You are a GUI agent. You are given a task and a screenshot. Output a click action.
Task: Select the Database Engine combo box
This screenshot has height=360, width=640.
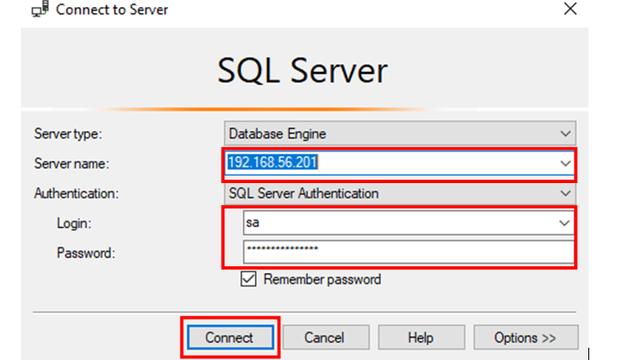[x=400, y=133]
